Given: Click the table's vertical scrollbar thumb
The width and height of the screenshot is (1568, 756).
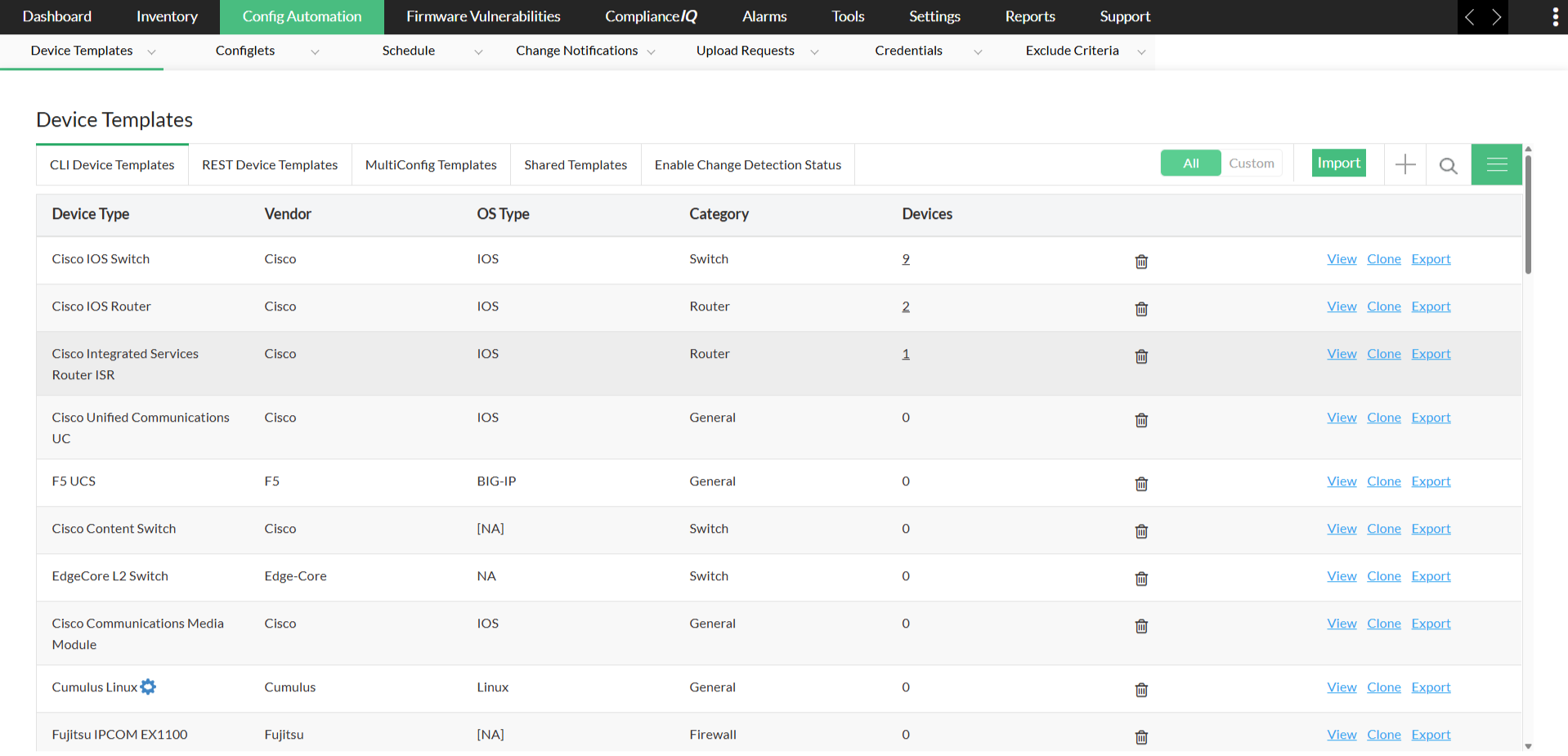Looking at the screenshot, I should pyautogui.click(x=1527, y=212).
